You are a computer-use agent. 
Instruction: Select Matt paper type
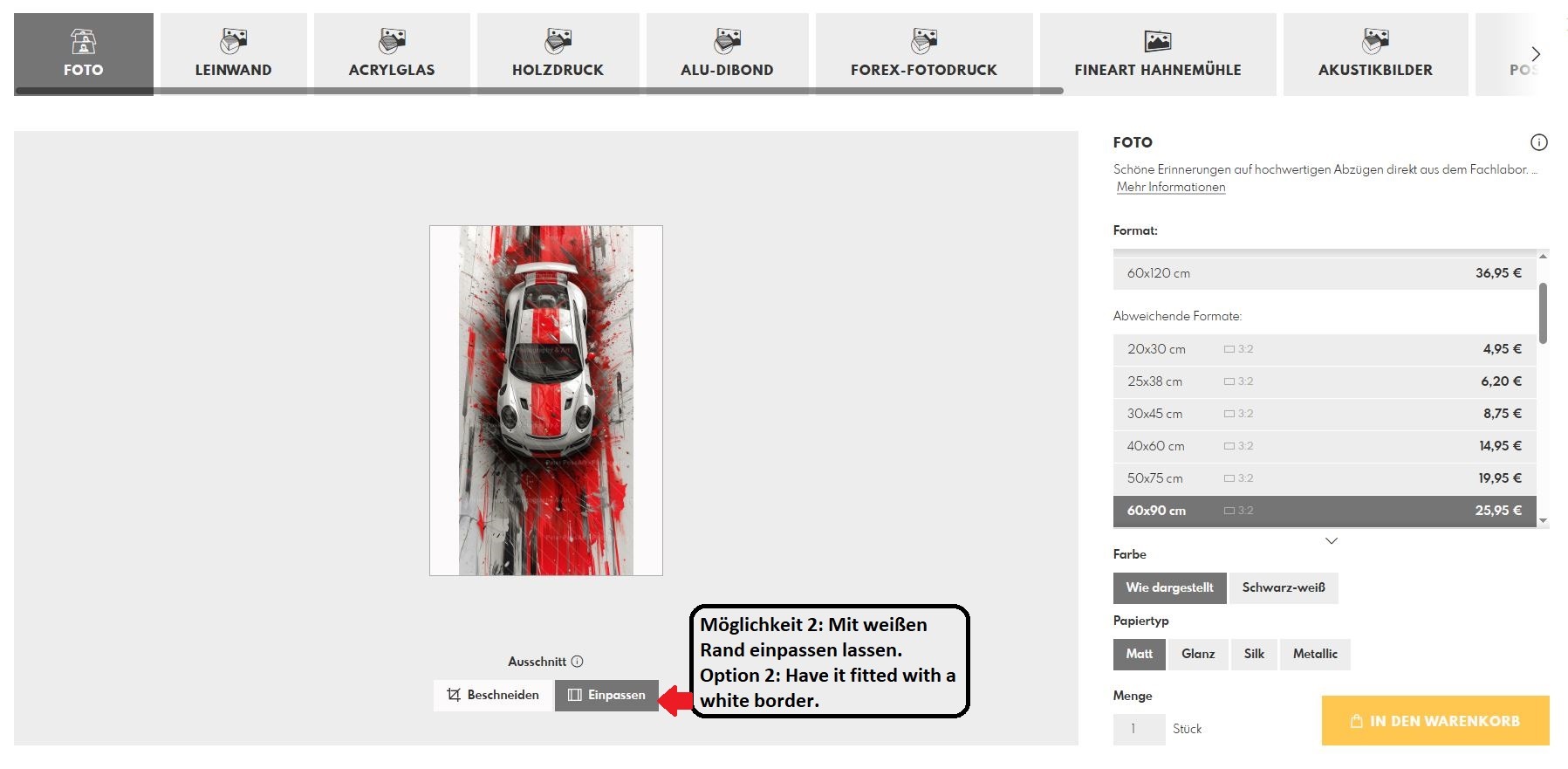pyautogui.click(x=1140, y=654)
